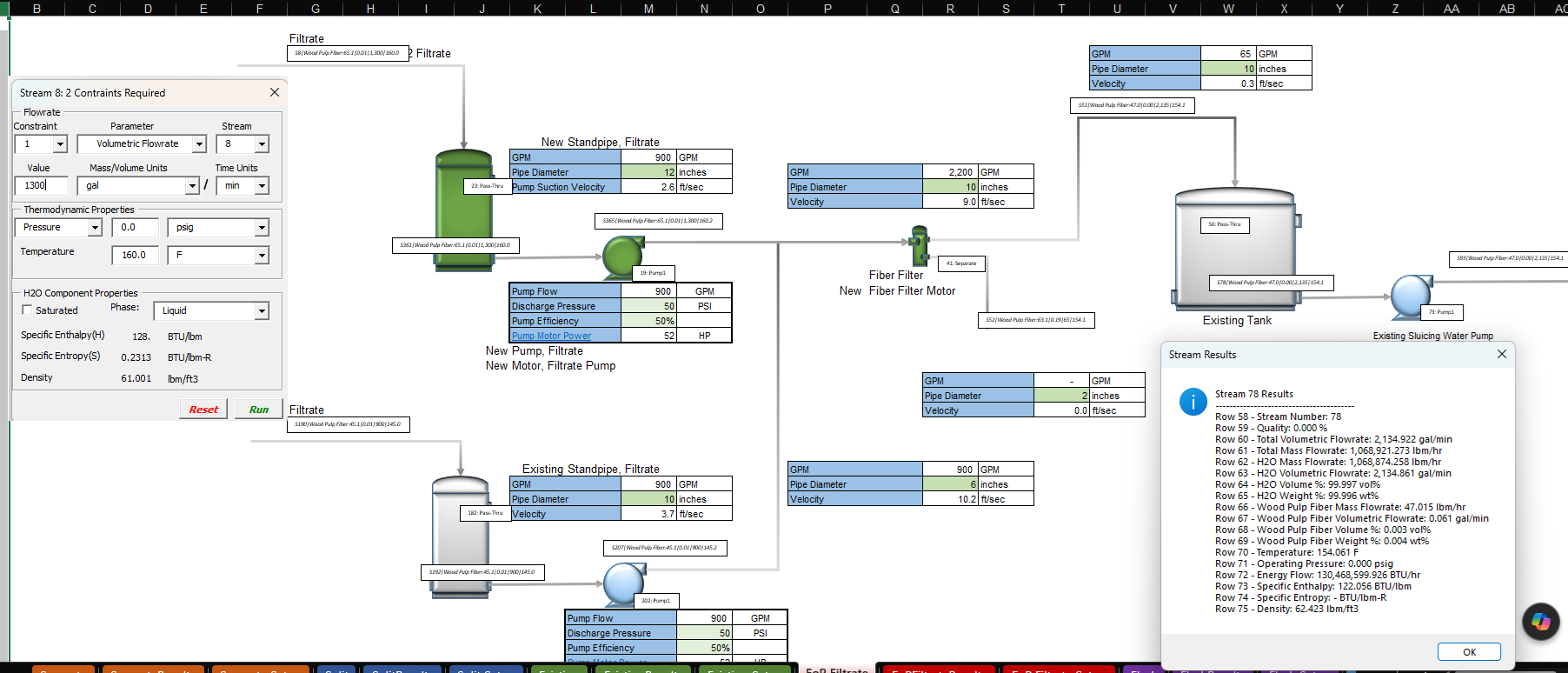Click the Velocity cell showing 10.2 ft/sec

[950, 499]
